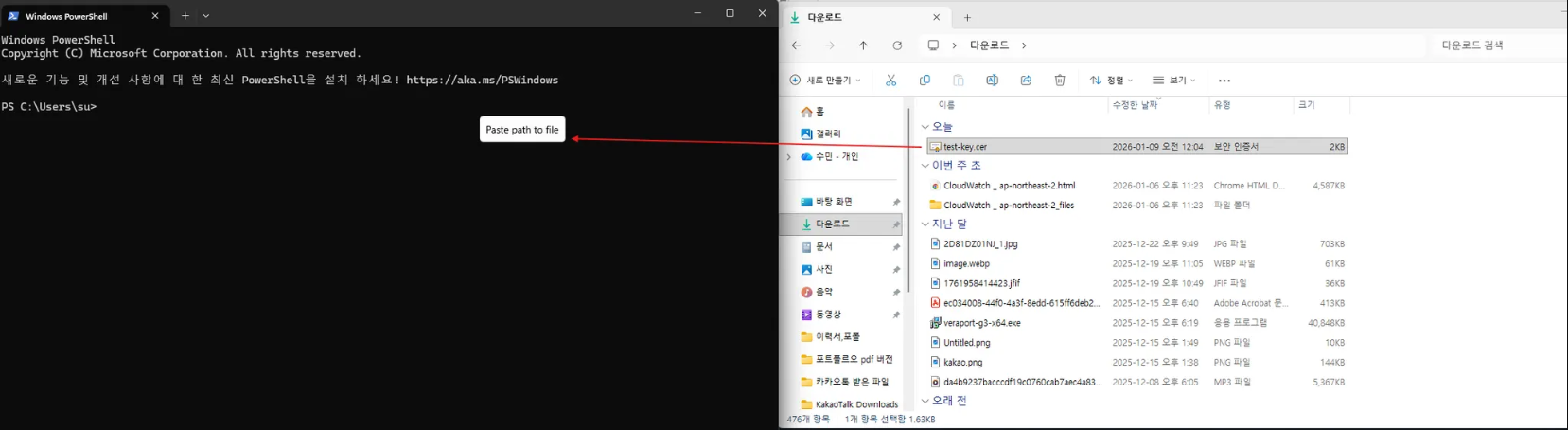Click the 다운로드 검색 search box

pos(1495,45)
